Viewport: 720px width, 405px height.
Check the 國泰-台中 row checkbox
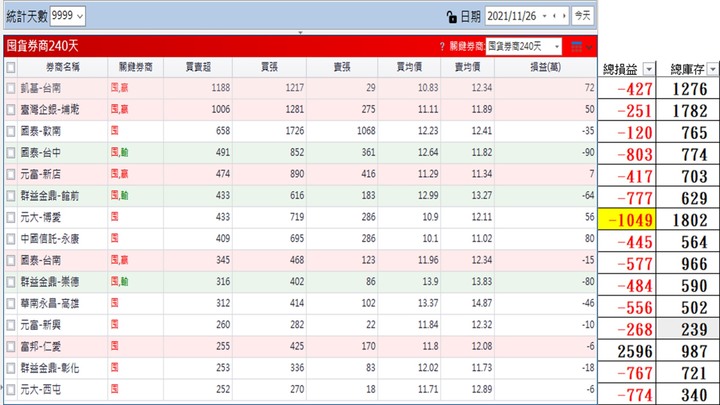11,152
